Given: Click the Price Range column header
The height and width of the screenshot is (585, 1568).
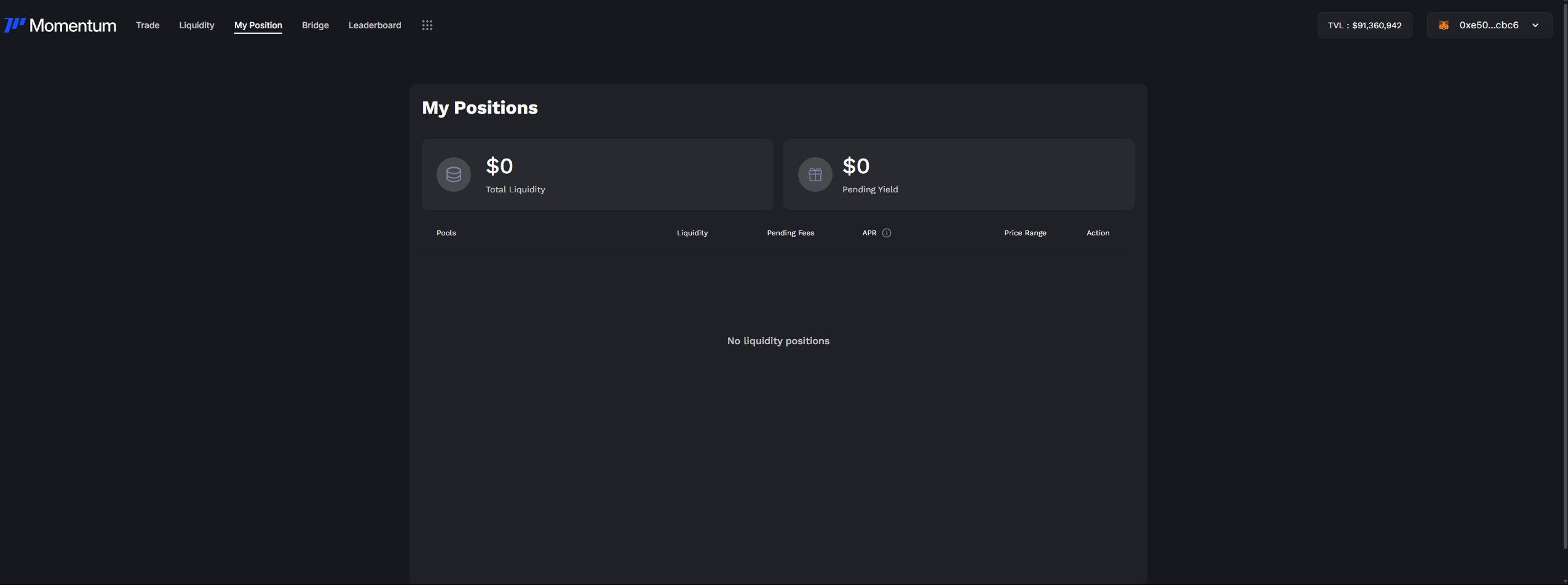Looking at the screenshot, I should click(1024, 233).
